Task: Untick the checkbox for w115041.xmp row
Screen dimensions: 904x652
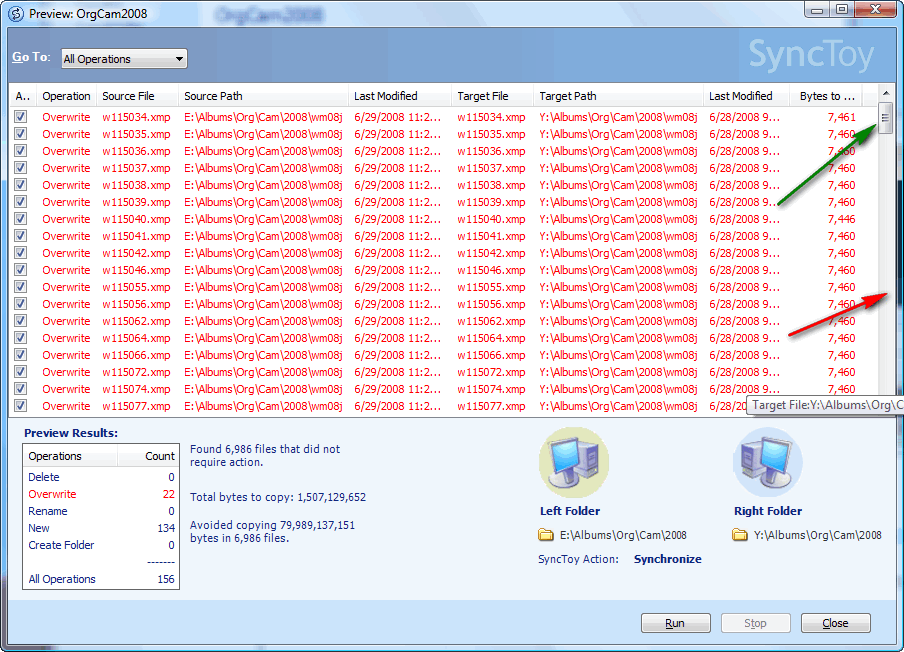Action: click(21, 236)
